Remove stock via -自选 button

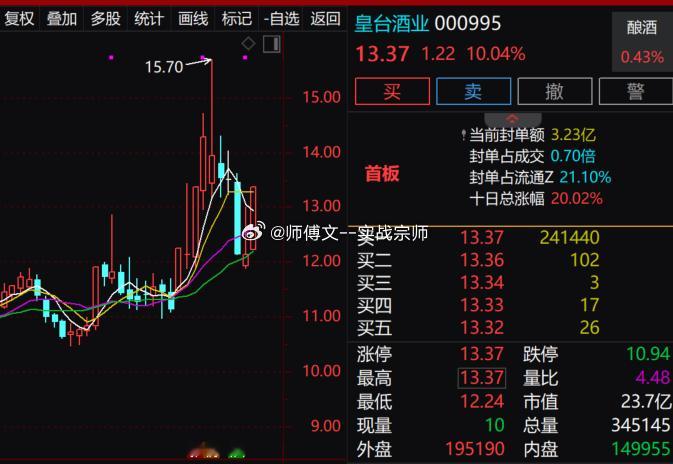pyautogui.click(x=281, y=19)
